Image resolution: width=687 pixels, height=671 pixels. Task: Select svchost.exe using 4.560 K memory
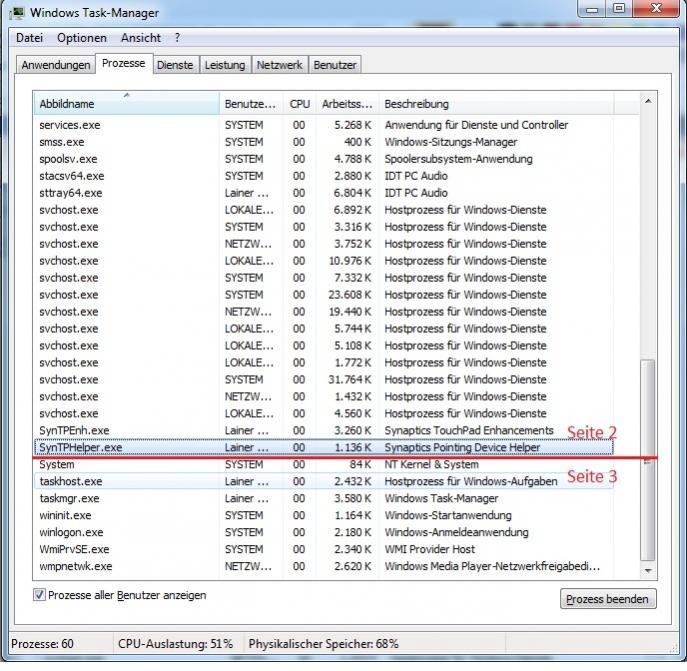tap(323, 413)
